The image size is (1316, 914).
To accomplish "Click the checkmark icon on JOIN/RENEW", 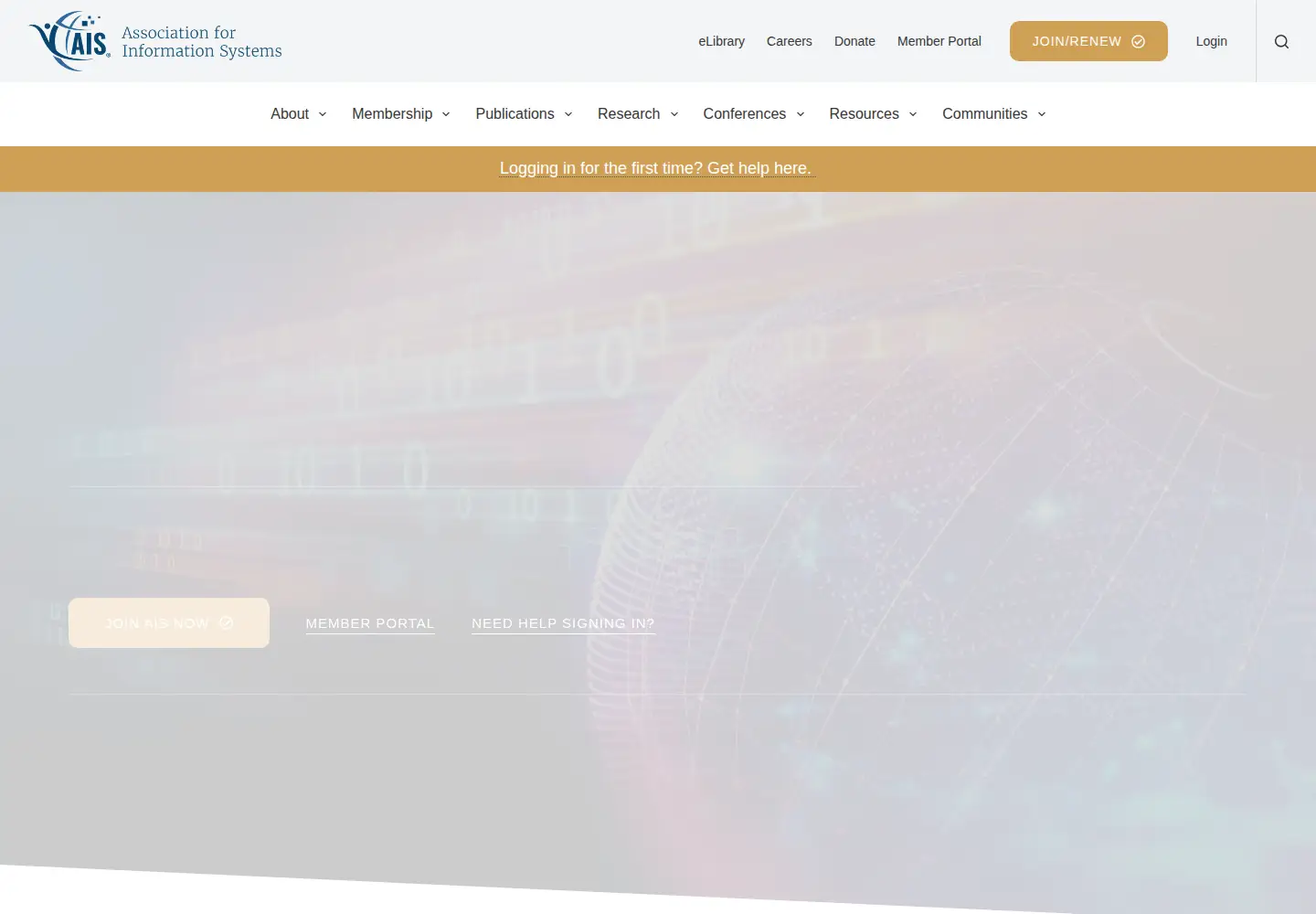I will 1138,41.
